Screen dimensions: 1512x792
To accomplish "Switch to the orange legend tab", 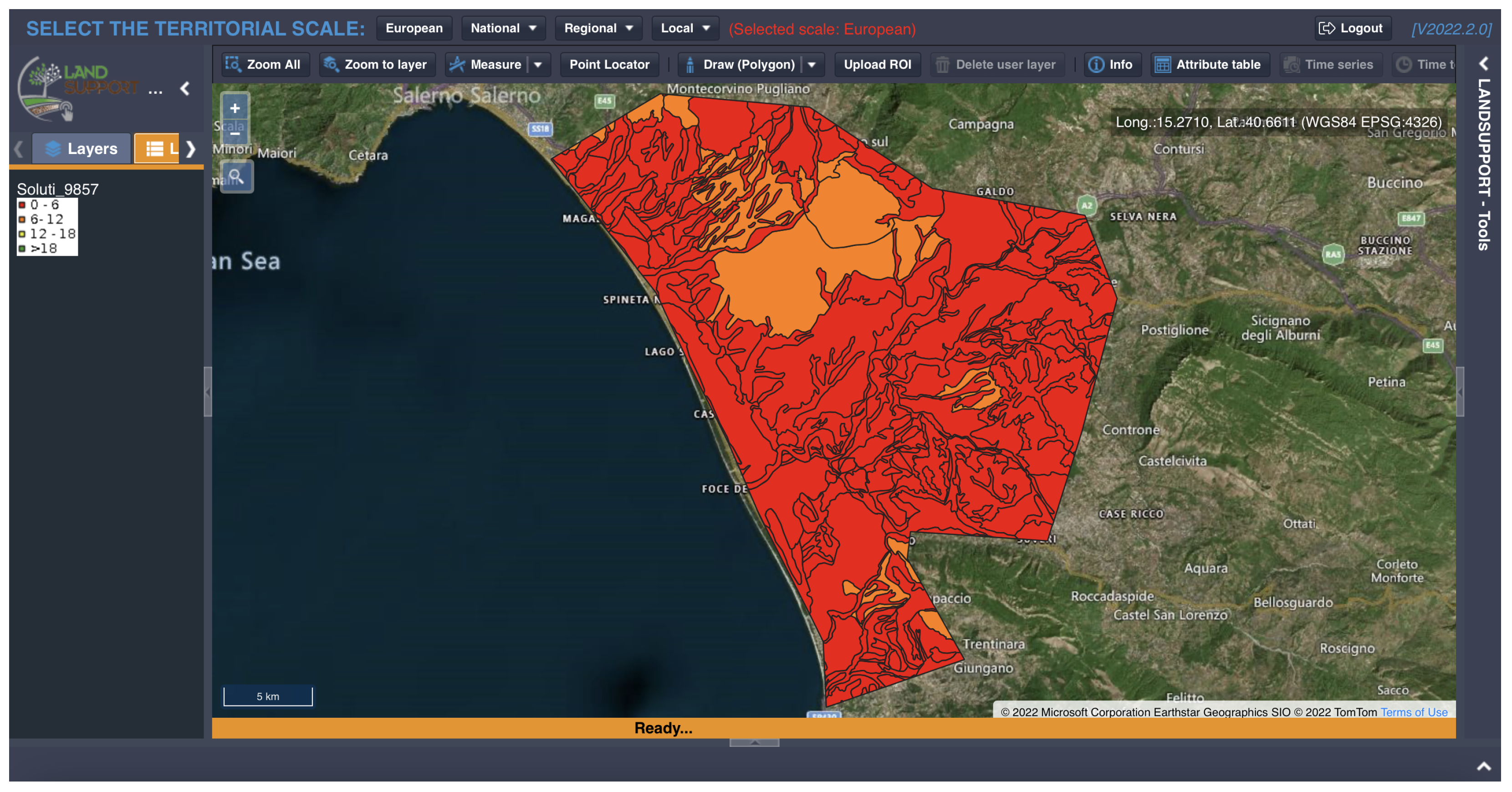I will [x=157, y=149].
